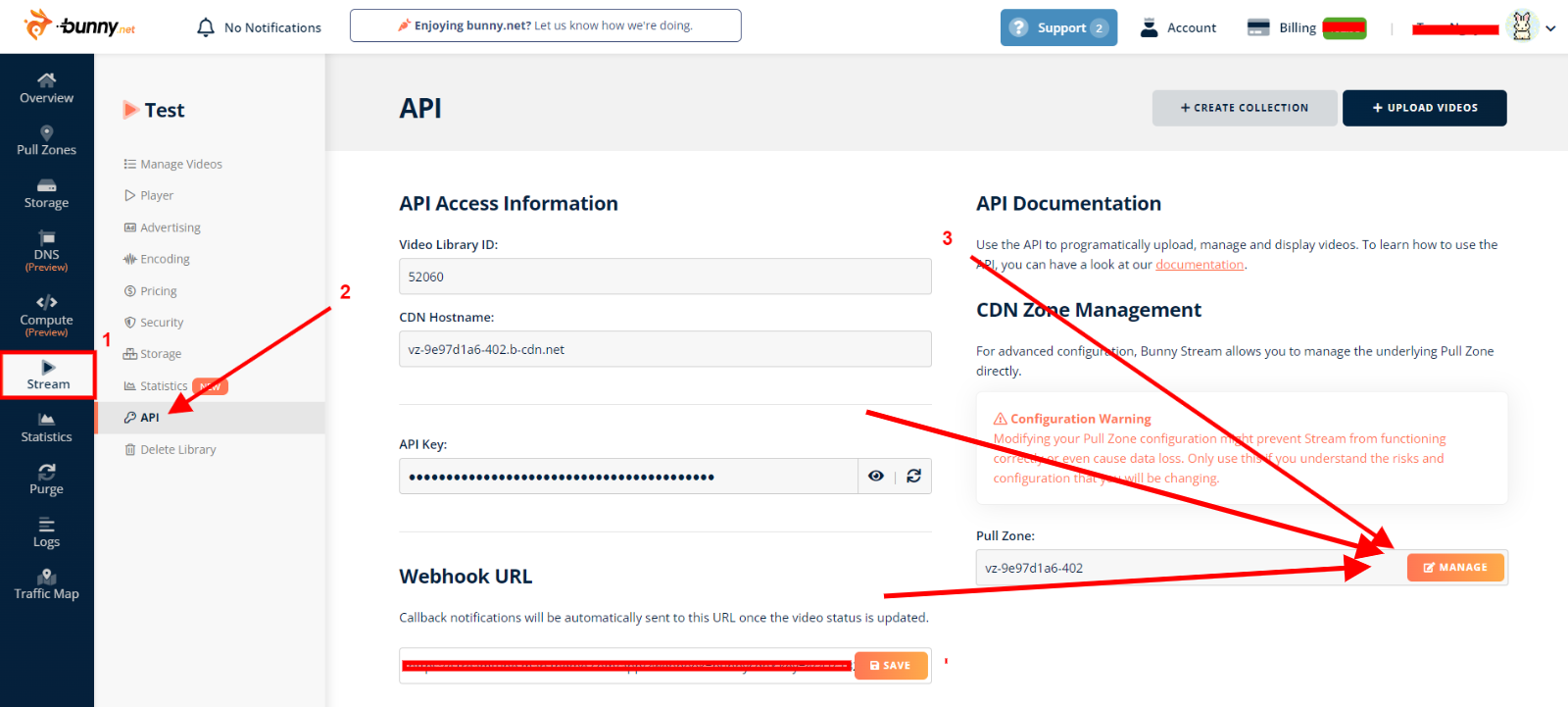Click the Manage pull zone button
This screenshot has width=1568, height=707.
pyautogui.click(x=1455, y=568)
